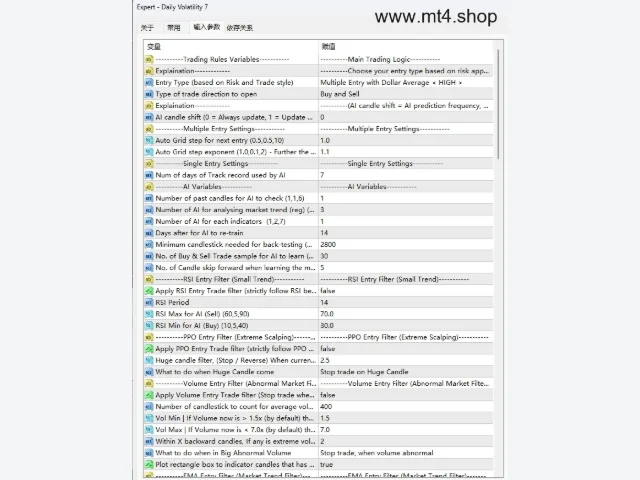Click the icon beside Huge candle filter row

click(x=149, y=360)
